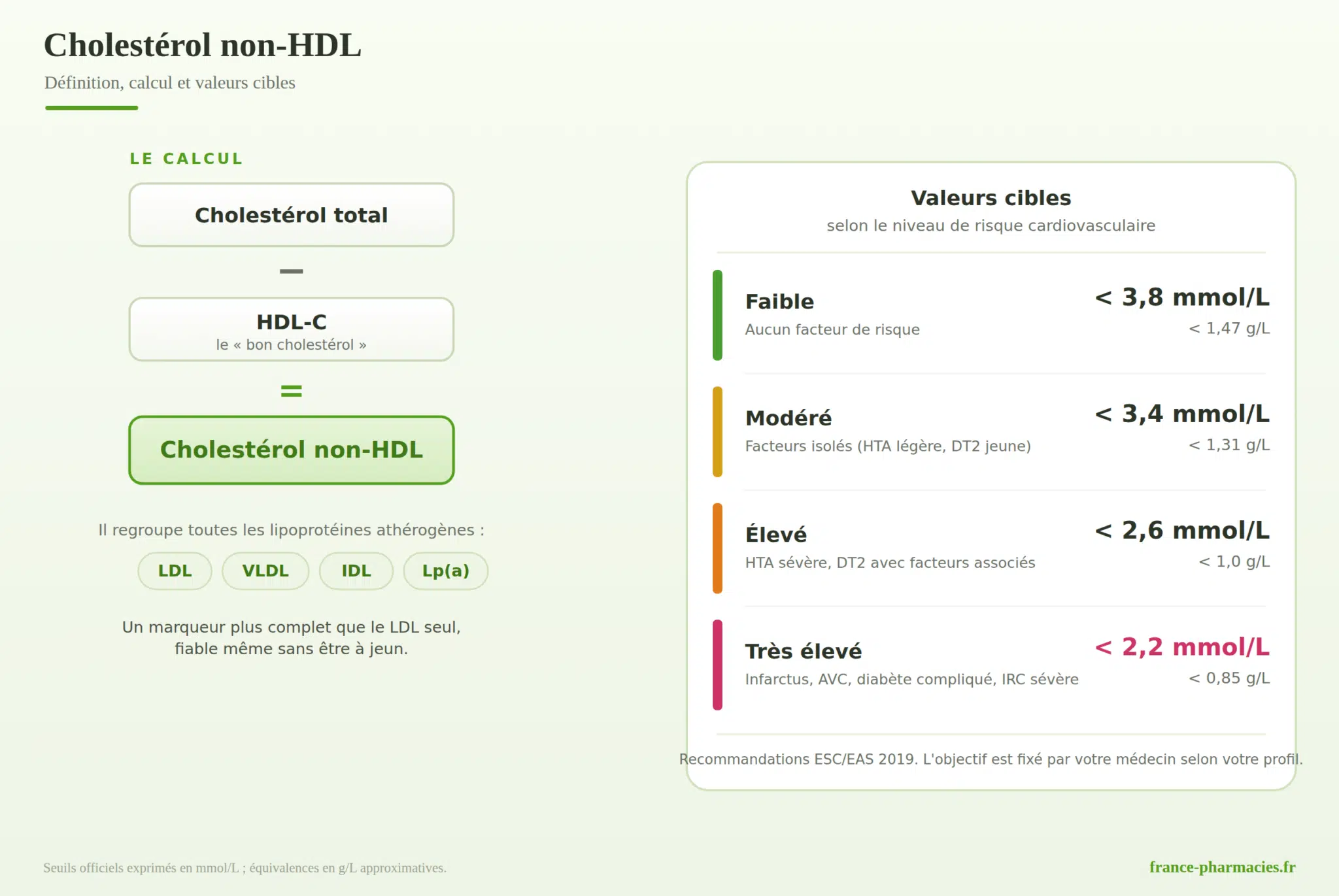Click the Faible risk label

coord(779,302)
